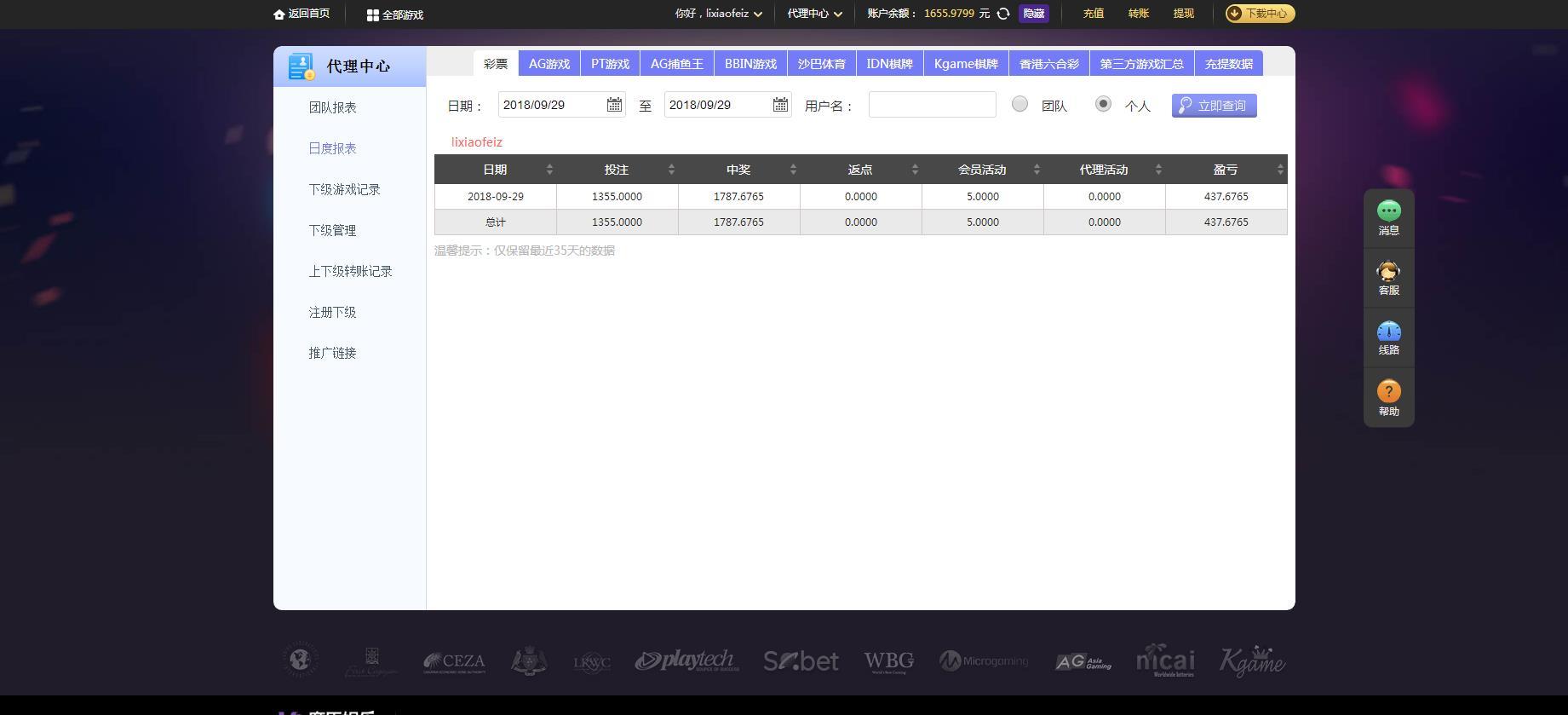The image size is (1568, 715).
Task: Select the 个人 radio button
Action: pos(1103,104)
